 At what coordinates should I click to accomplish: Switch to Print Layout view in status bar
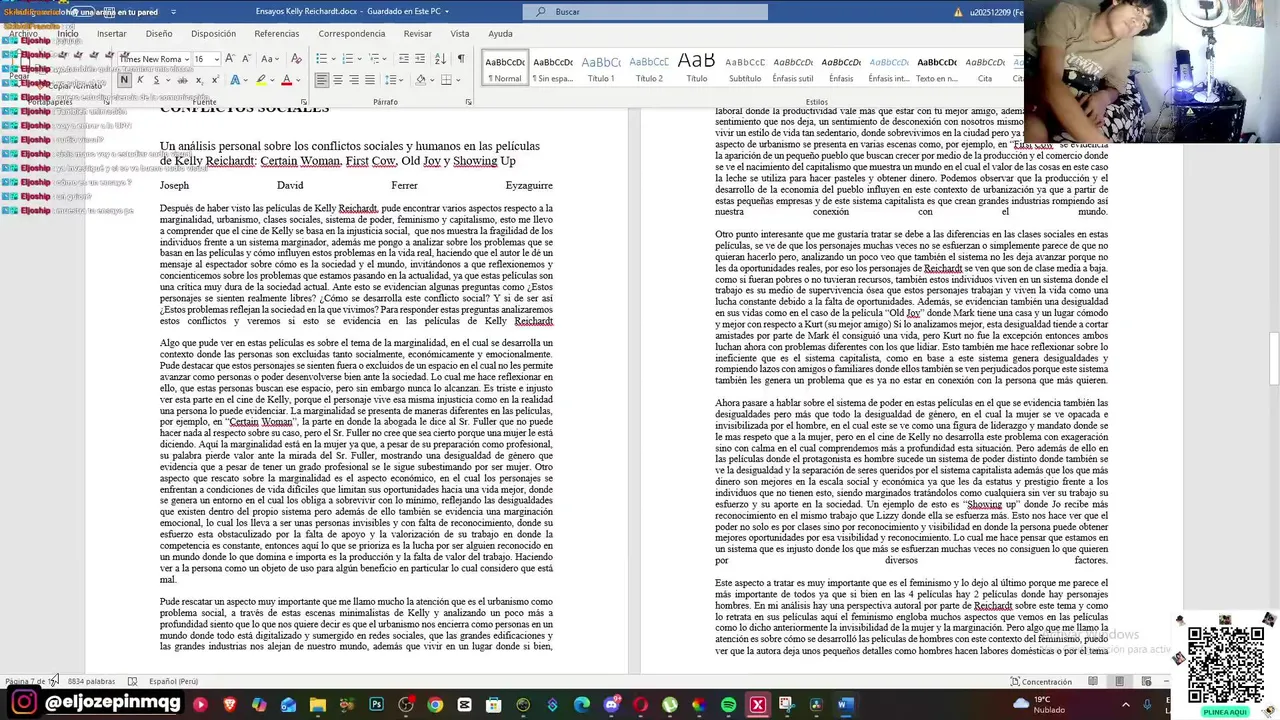tap(1119, 682)
